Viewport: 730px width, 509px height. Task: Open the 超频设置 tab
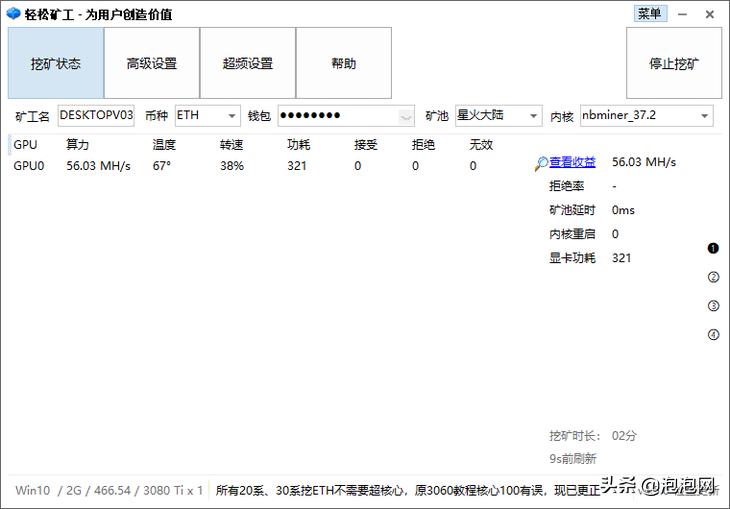(248, 63)
